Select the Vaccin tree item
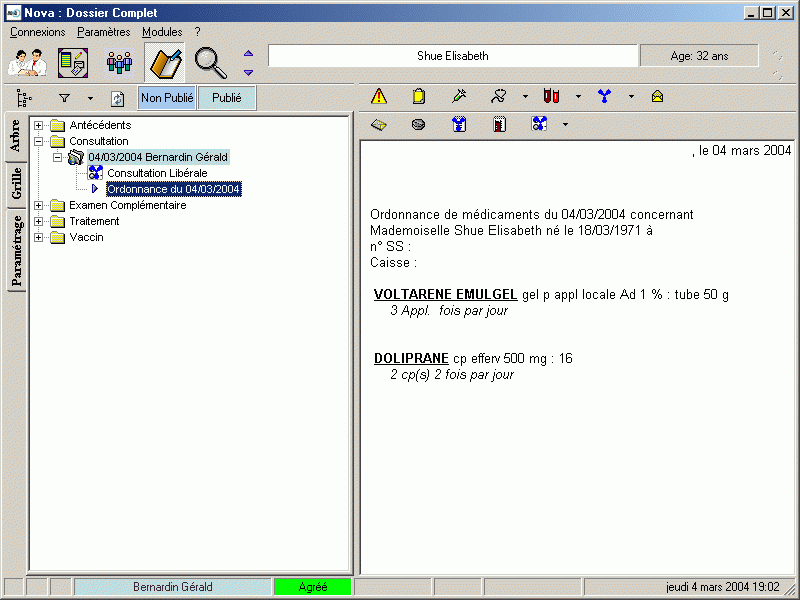The width and height of the screenshot is (800, 600). pyautogui.click(x=86, y=237)
